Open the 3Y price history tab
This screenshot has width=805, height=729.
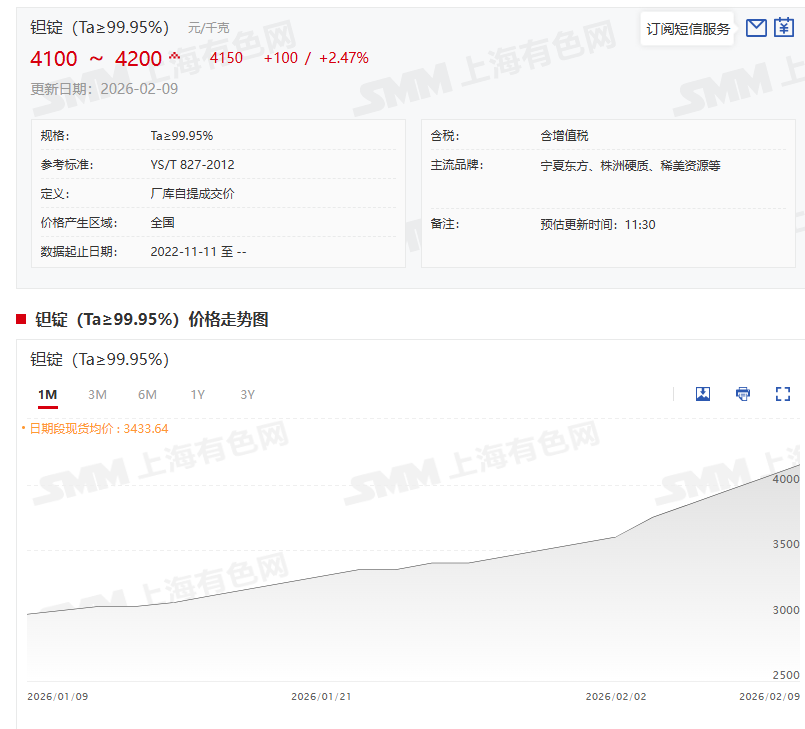[248, 395]
